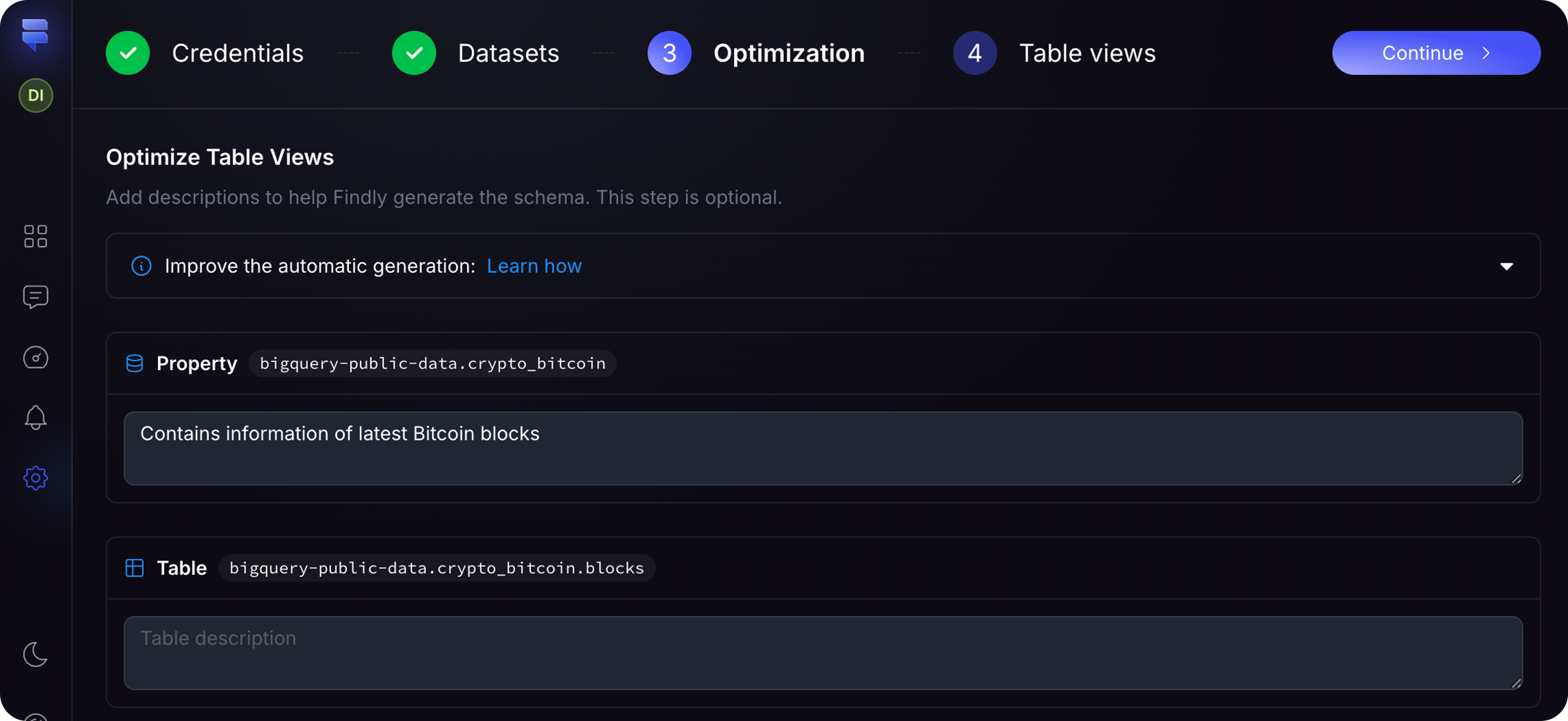Open notifications bell icon

pyautogui.click(x=36, y=417)
